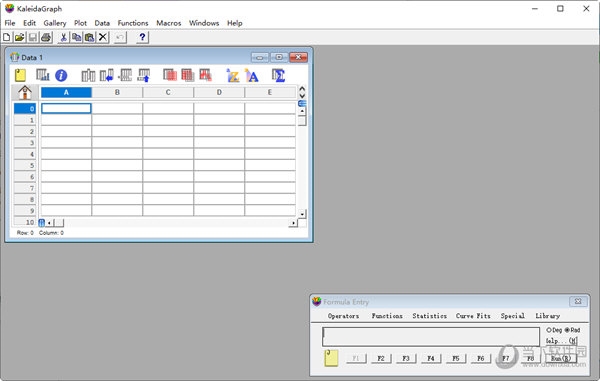Open Library menu in Formula Entry
Image resolution: width=600 pixels, height=381 pixels.
click(x=547, y=316)
